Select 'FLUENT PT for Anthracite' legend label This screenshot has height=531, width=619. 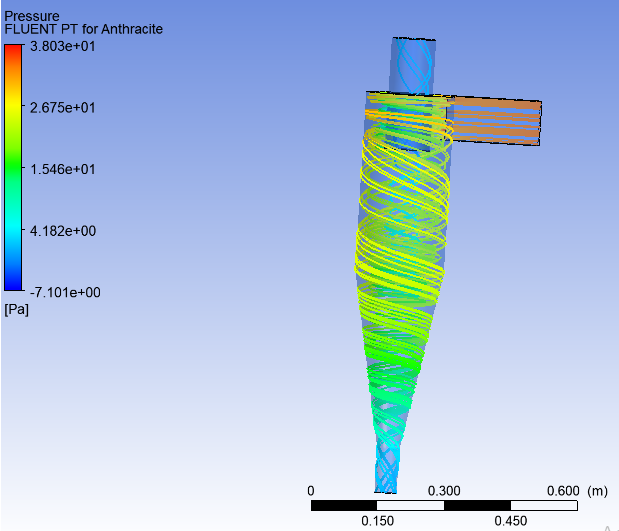pos(84,30)
